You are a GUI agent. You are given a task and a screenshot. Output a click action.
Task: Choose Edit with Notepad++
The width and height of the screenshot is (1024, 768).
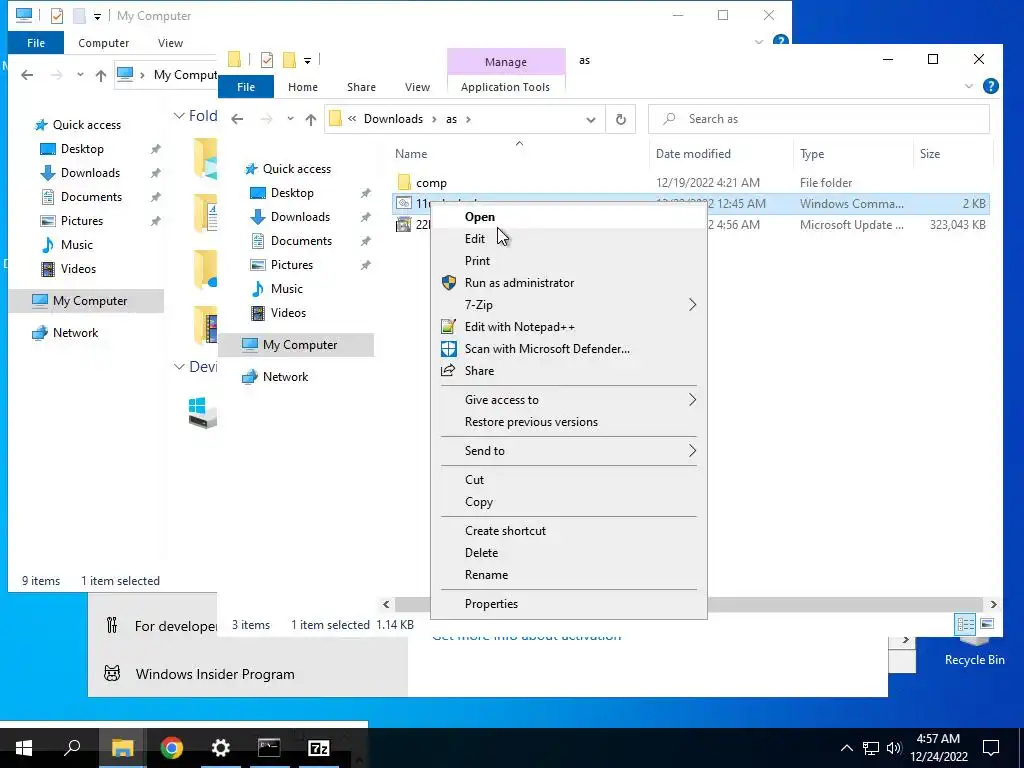[x=569, y=327]
